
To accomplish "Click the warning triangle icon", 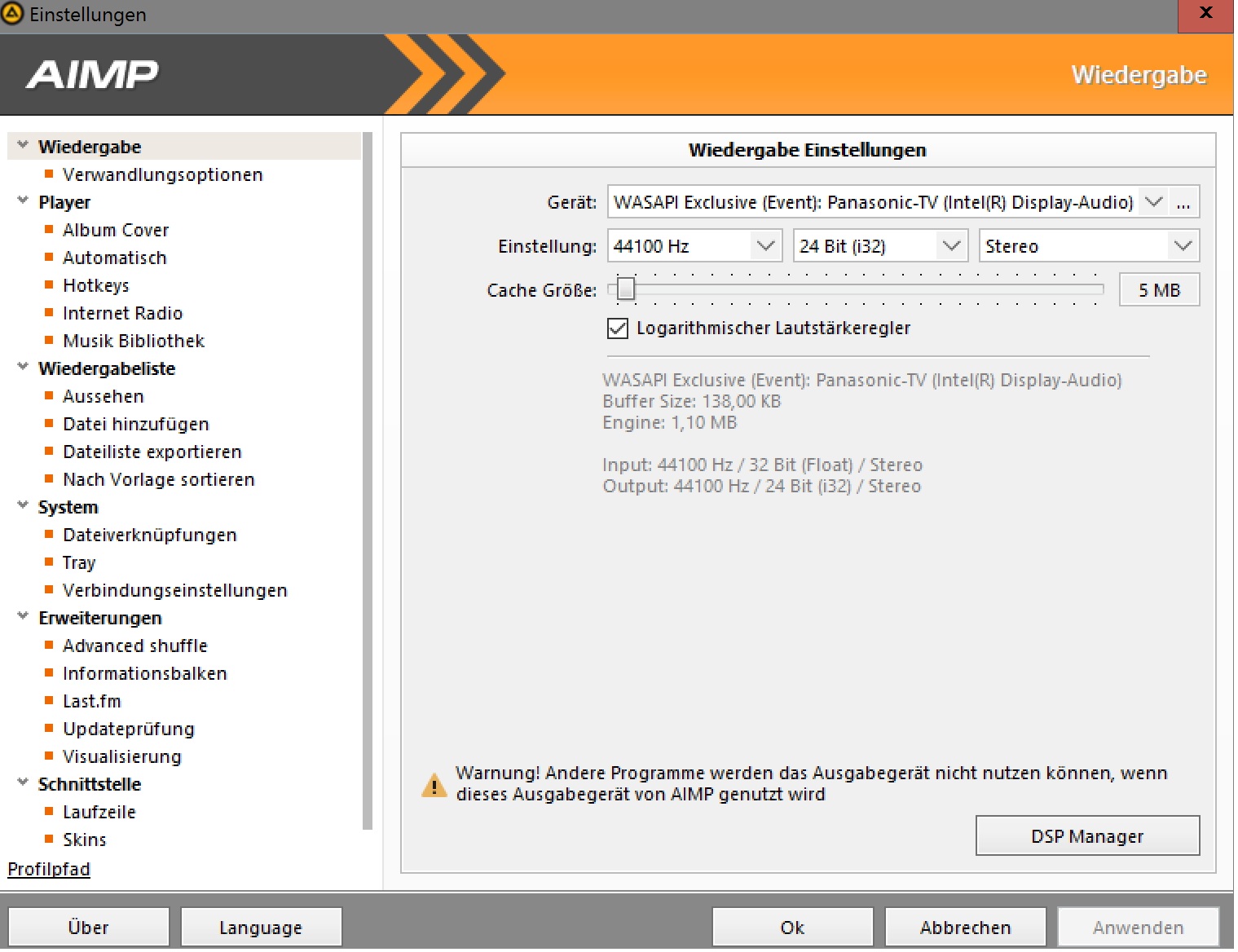I will coord(434,785).
